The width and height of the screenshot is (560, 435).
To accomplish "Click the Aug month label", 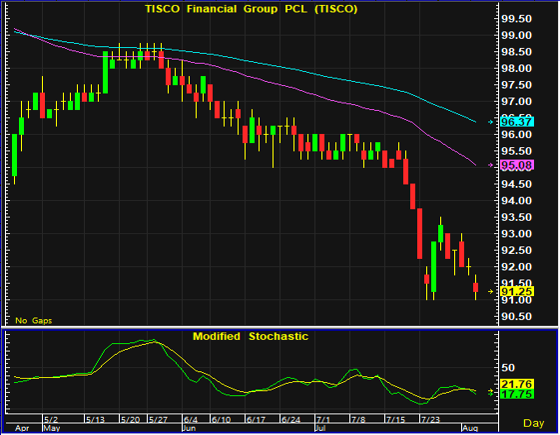I will [x=470, y=428].
